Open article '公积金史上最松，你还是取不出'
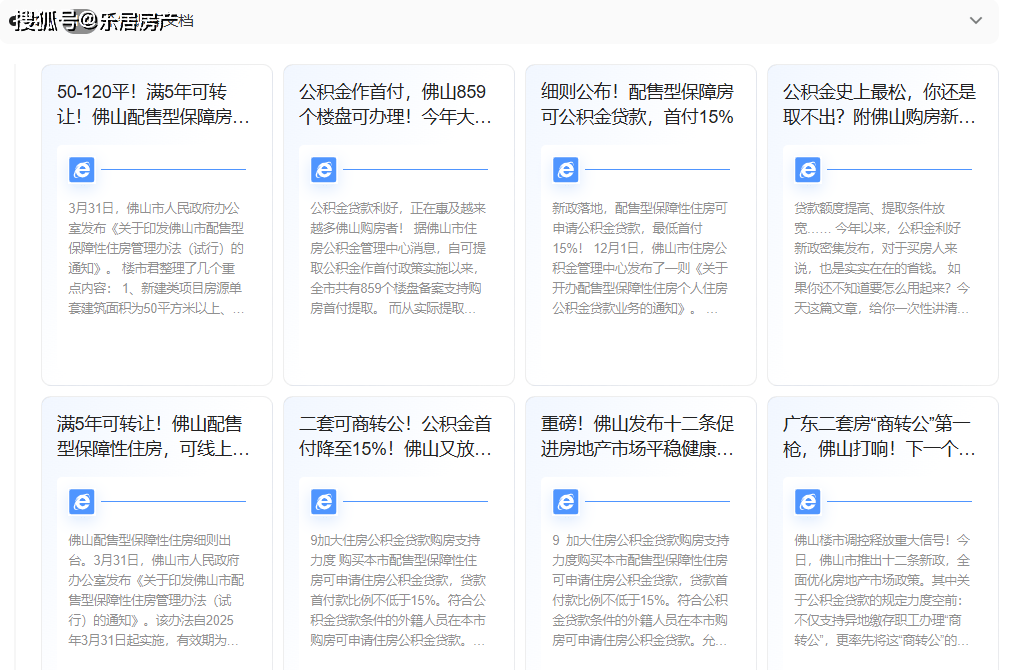The image size is (1015, 670). coord(882,104)
